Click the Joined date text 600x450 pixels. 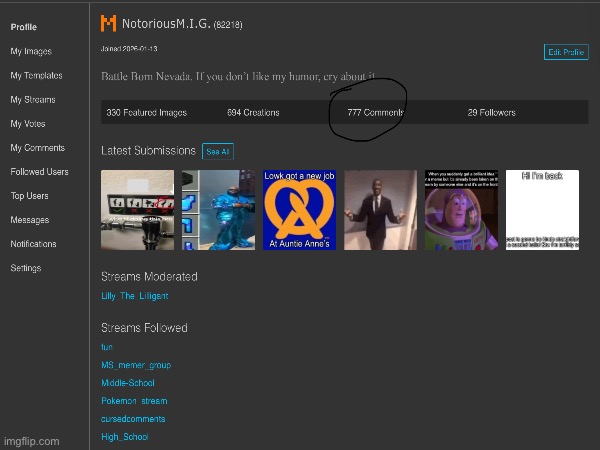tap(129, 49)
